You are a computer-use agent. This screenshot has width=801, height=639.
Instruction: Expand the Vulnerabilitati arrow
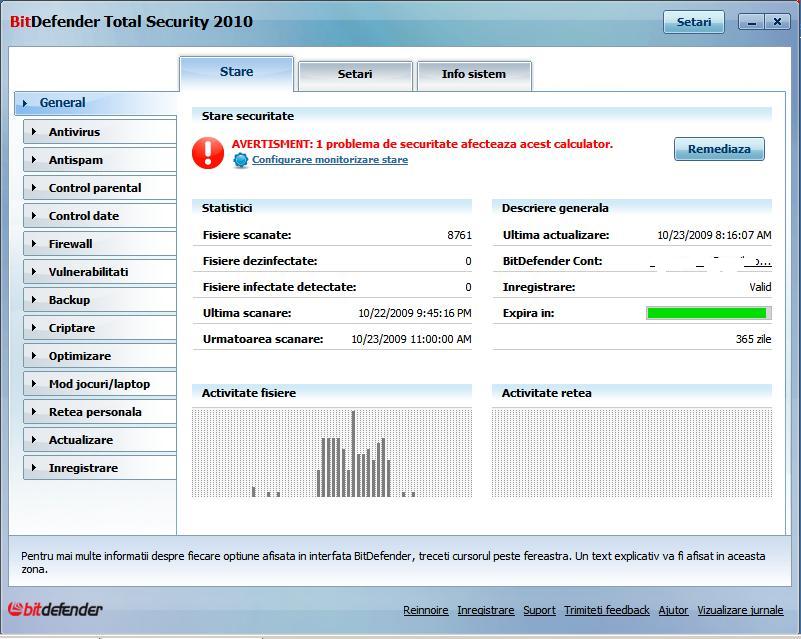[34, 272]
